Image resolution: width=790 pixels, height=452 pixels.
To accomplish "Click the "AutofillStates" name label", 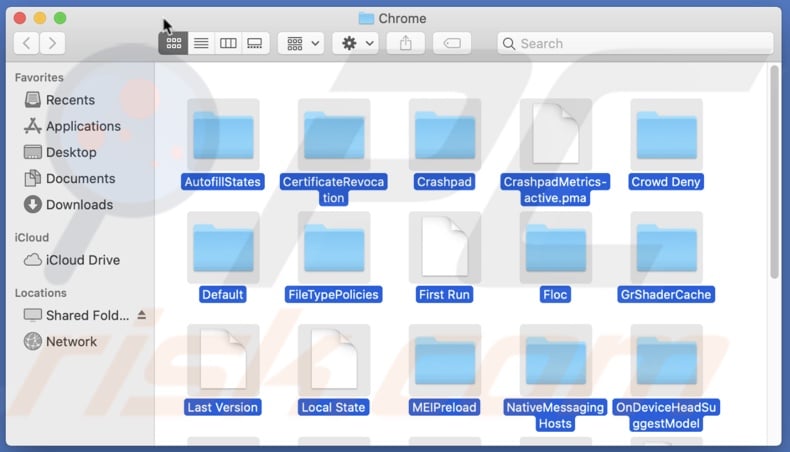I will pos(223,182).
